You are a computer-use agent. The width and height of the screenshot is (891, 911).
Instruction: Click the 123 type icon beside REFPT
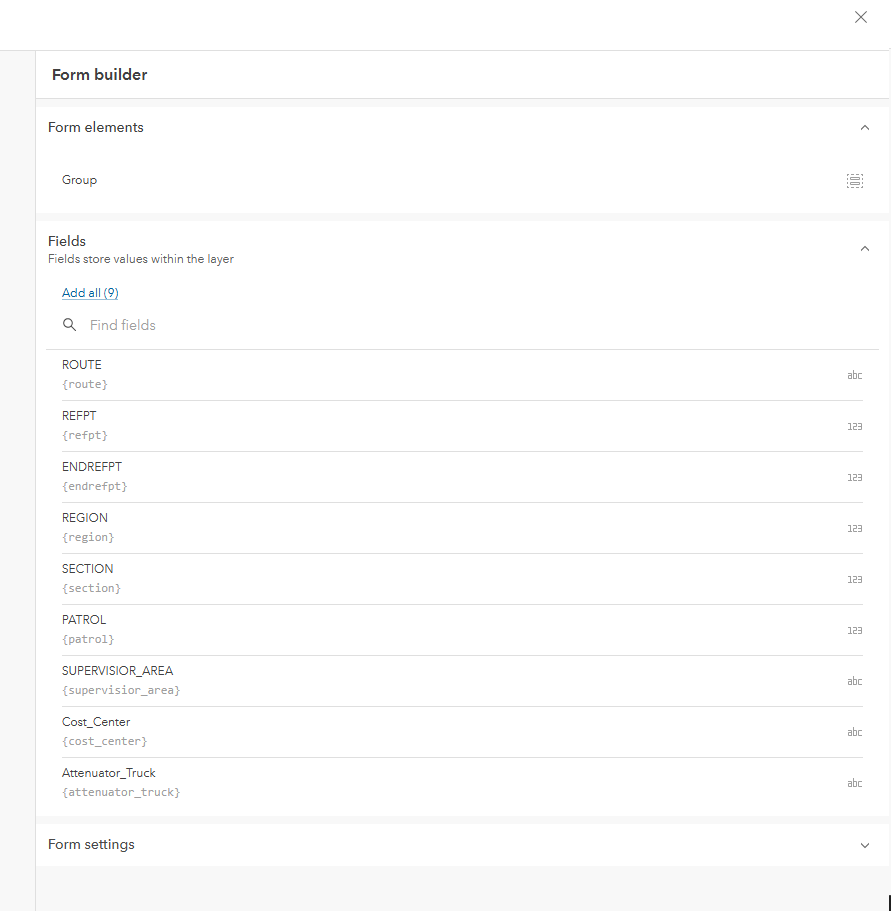click(855, 426)
